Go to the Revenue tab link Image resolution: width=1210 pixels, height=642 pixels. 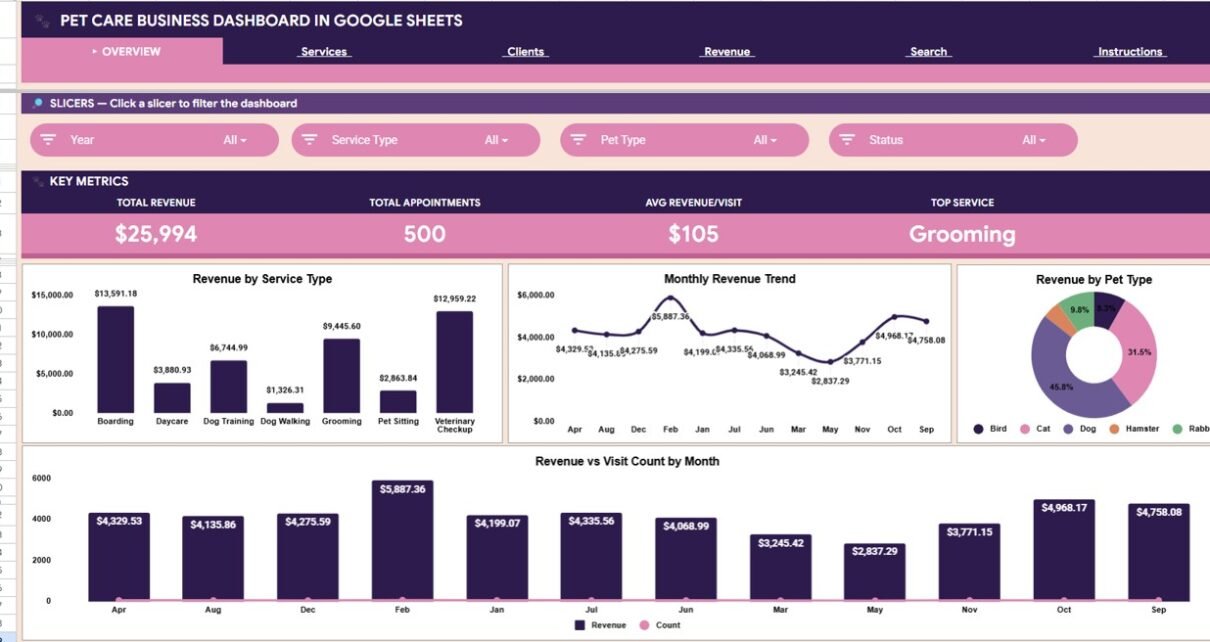point(727,52)
